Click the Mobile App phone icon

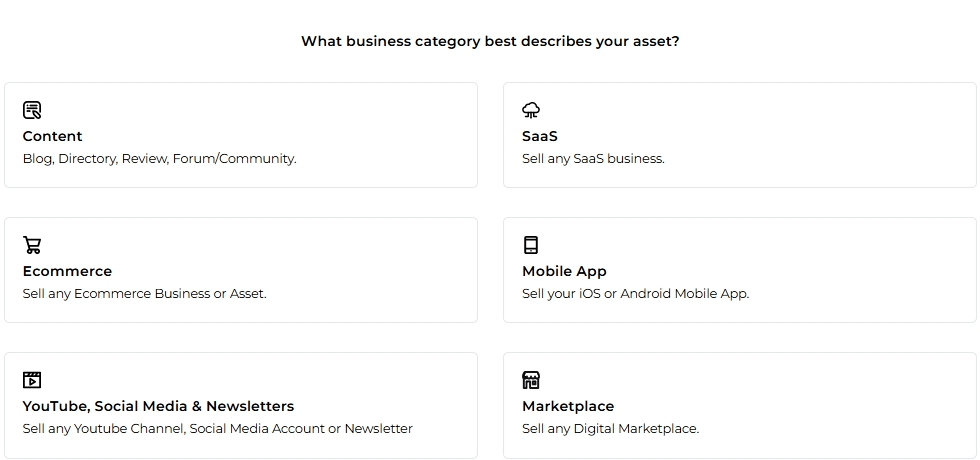pyautogui.click(x=531, y=245)
